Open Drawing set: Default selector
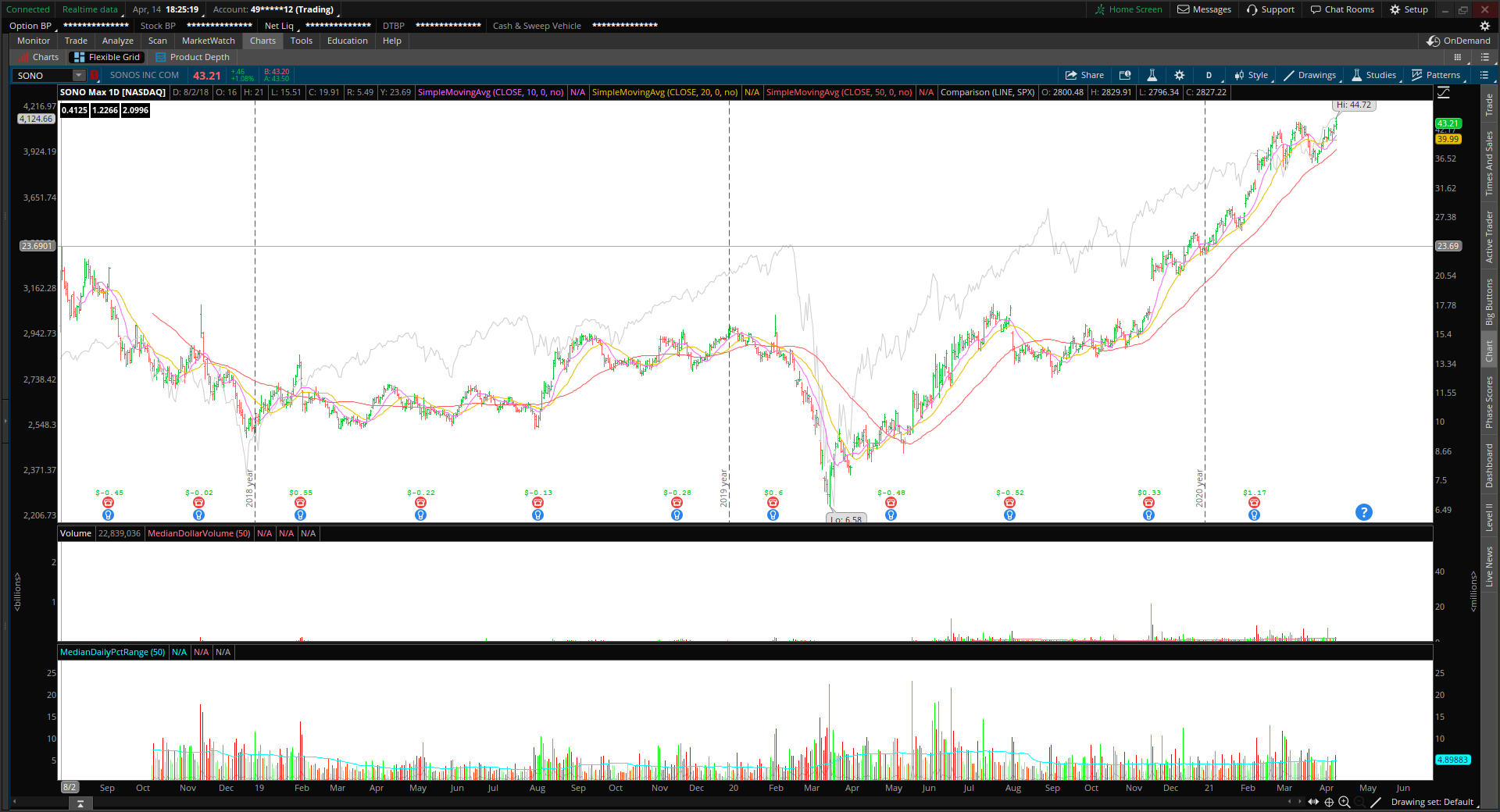The height and width of the screenshot is (812, 1500). pos(1432,802)
